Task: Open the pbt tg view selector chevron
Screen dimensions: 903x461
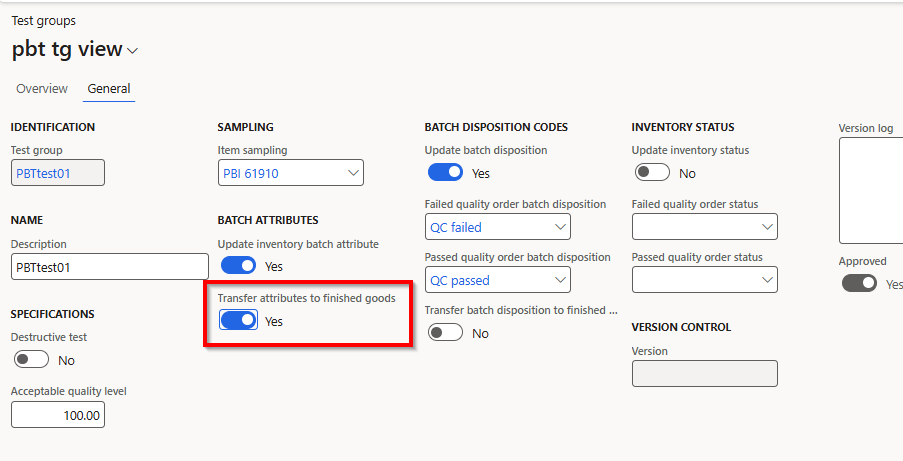Action: (133, 51)
